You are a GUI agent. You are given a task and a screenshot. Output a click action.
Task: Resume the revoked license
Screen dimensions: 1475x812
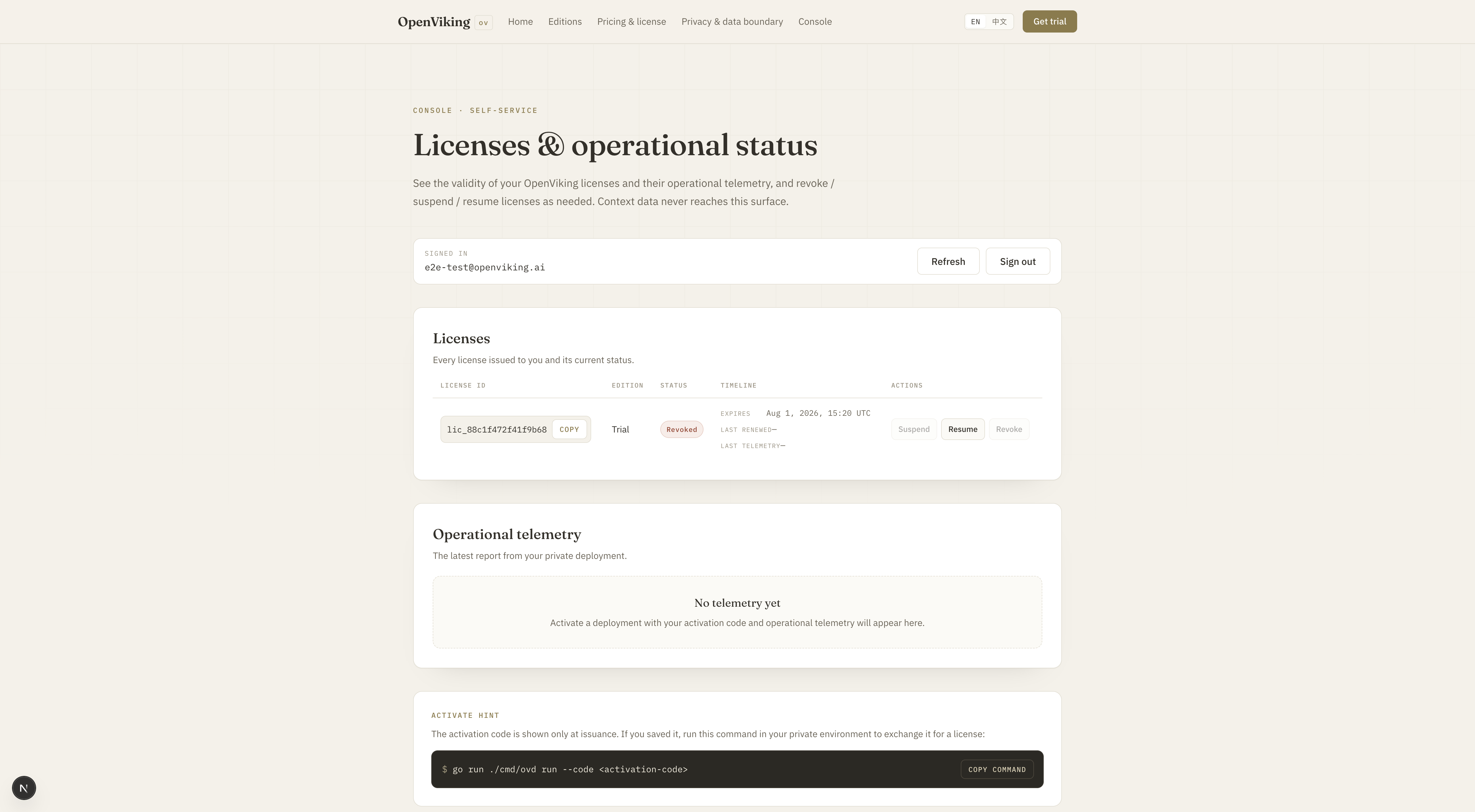pyautogui.click(x=962, y=429)
